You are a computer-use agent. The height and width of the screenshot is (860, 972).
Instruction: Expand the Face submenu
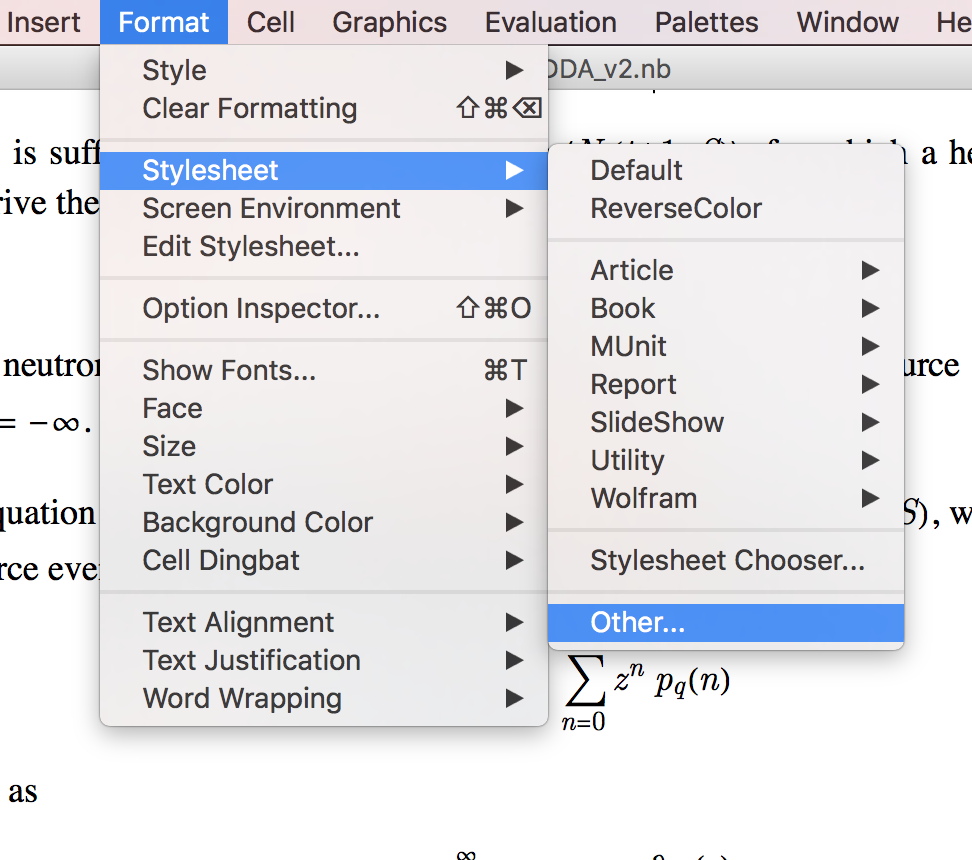pyautogui.click(x=173, y=409)
